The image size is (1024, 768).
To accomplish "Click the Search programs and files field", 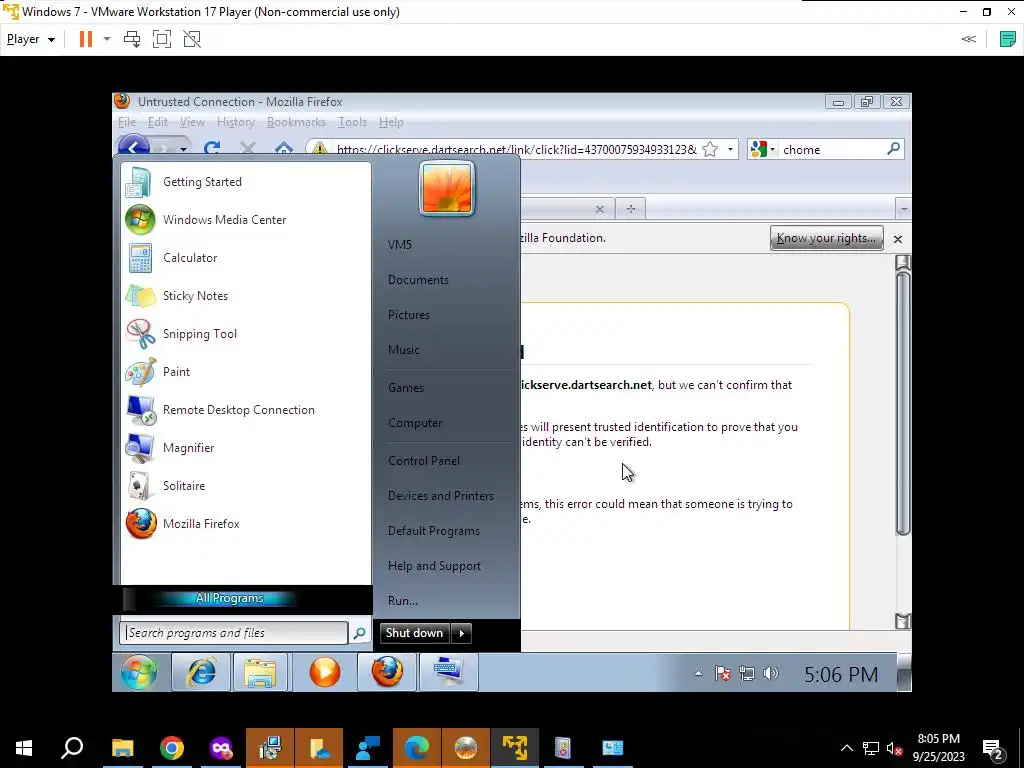I will coord(234,633).
